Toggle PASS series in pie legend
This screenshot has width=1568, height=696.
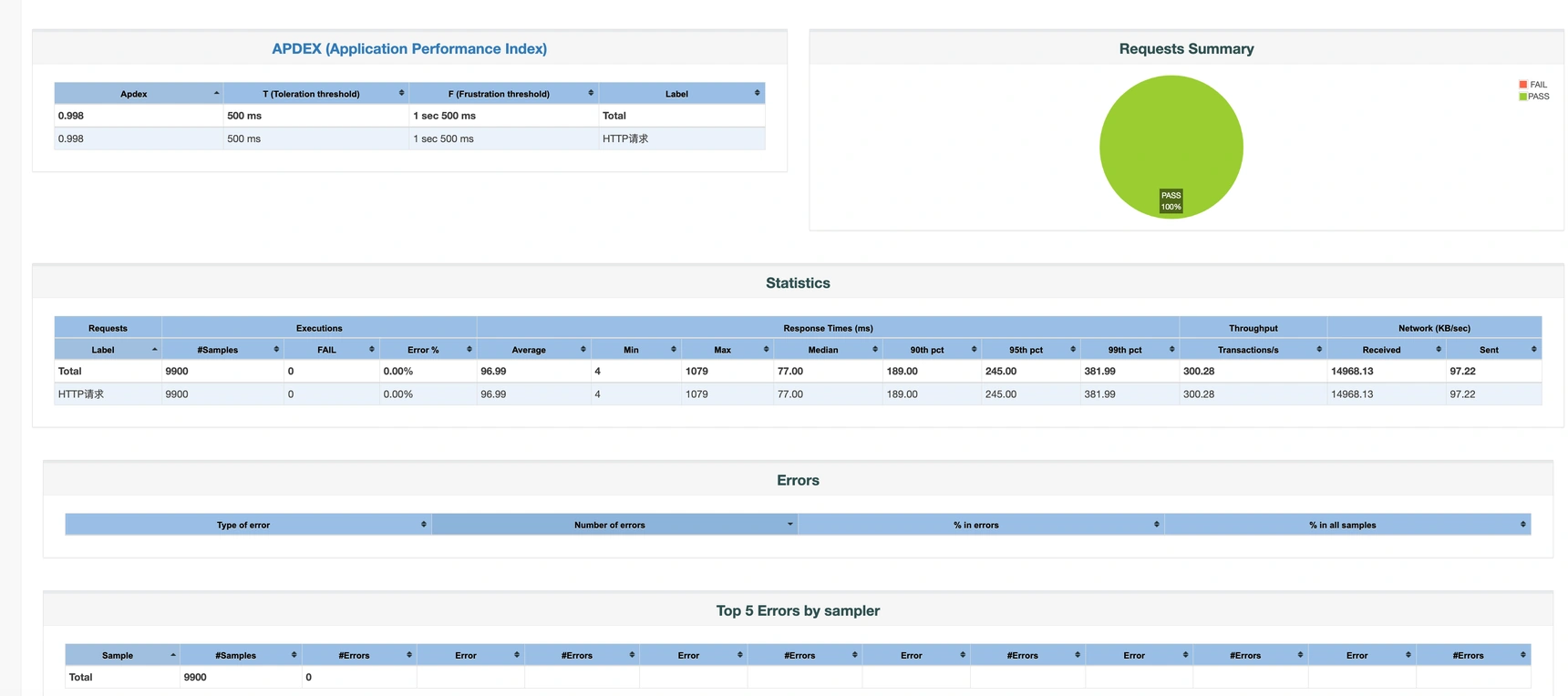(x=1533, y=97)
